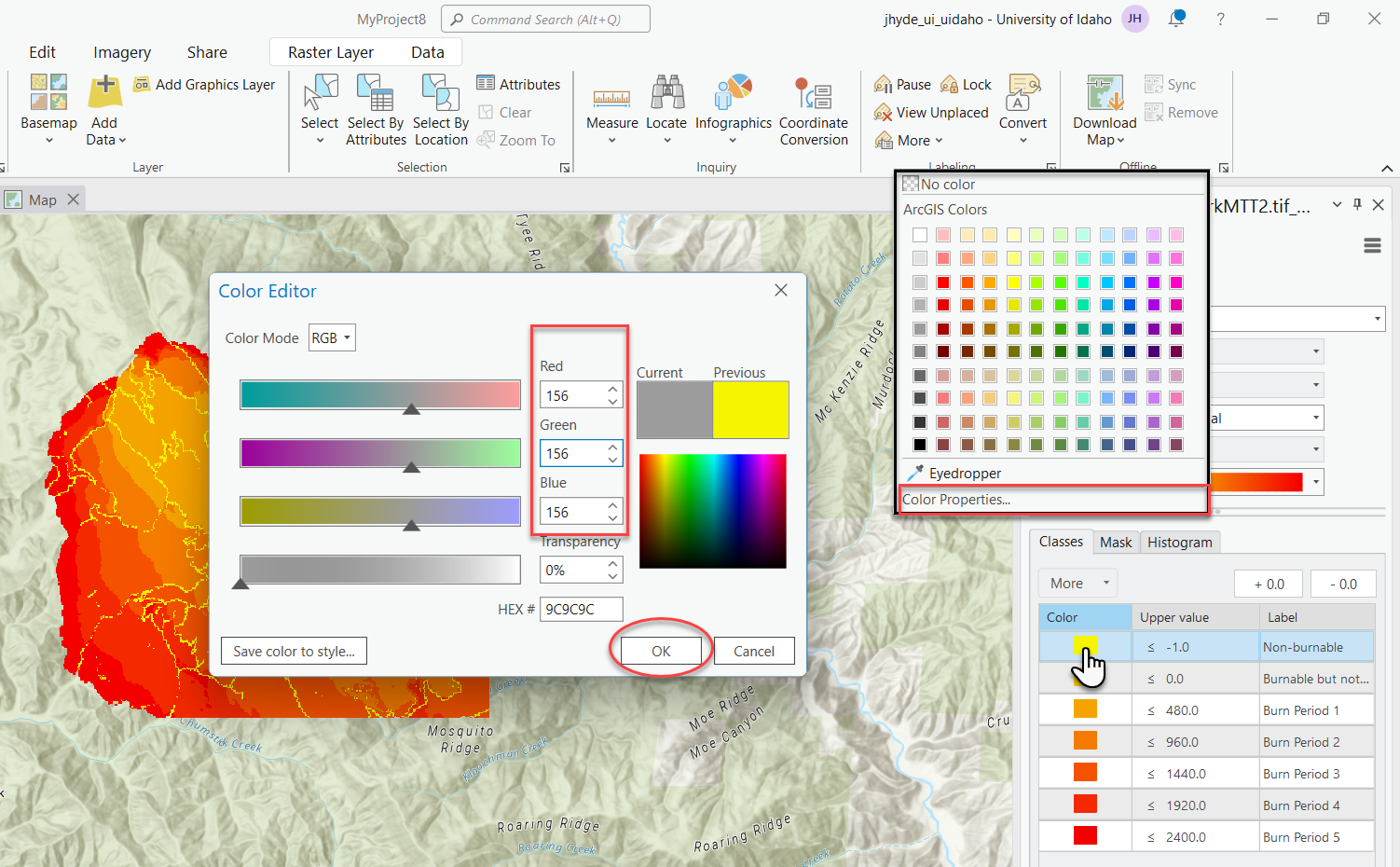Click the + 0.0 button
Image resolution: width=1400 pixels, height=867 pixels.
[x=1269, y=584]
